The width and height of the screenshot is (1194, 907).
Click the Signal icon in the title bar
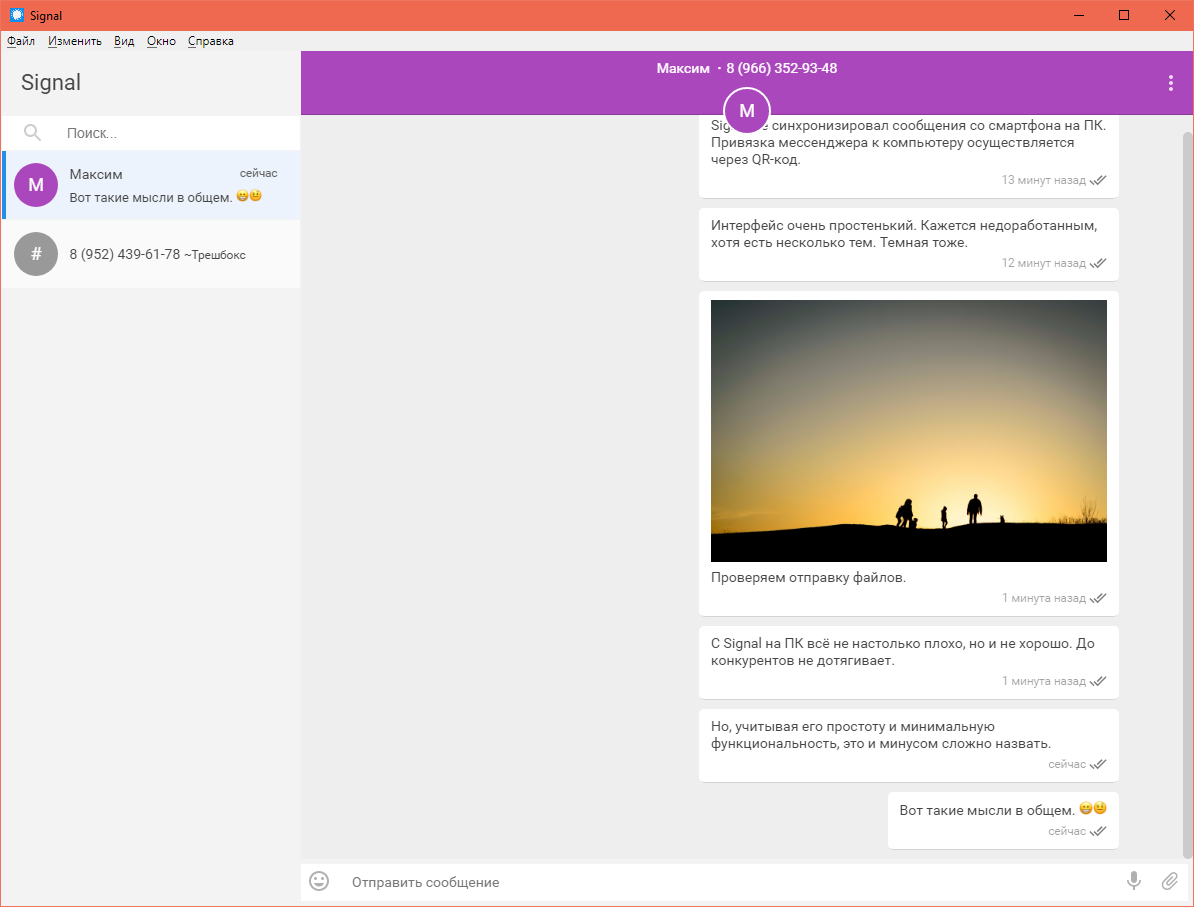[x=16, y=15]
